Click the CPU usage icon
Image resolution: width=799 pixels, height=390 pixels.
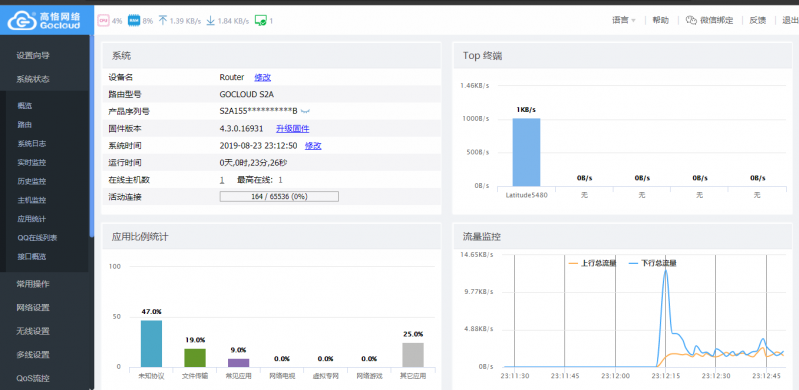(x=103, y=21)
